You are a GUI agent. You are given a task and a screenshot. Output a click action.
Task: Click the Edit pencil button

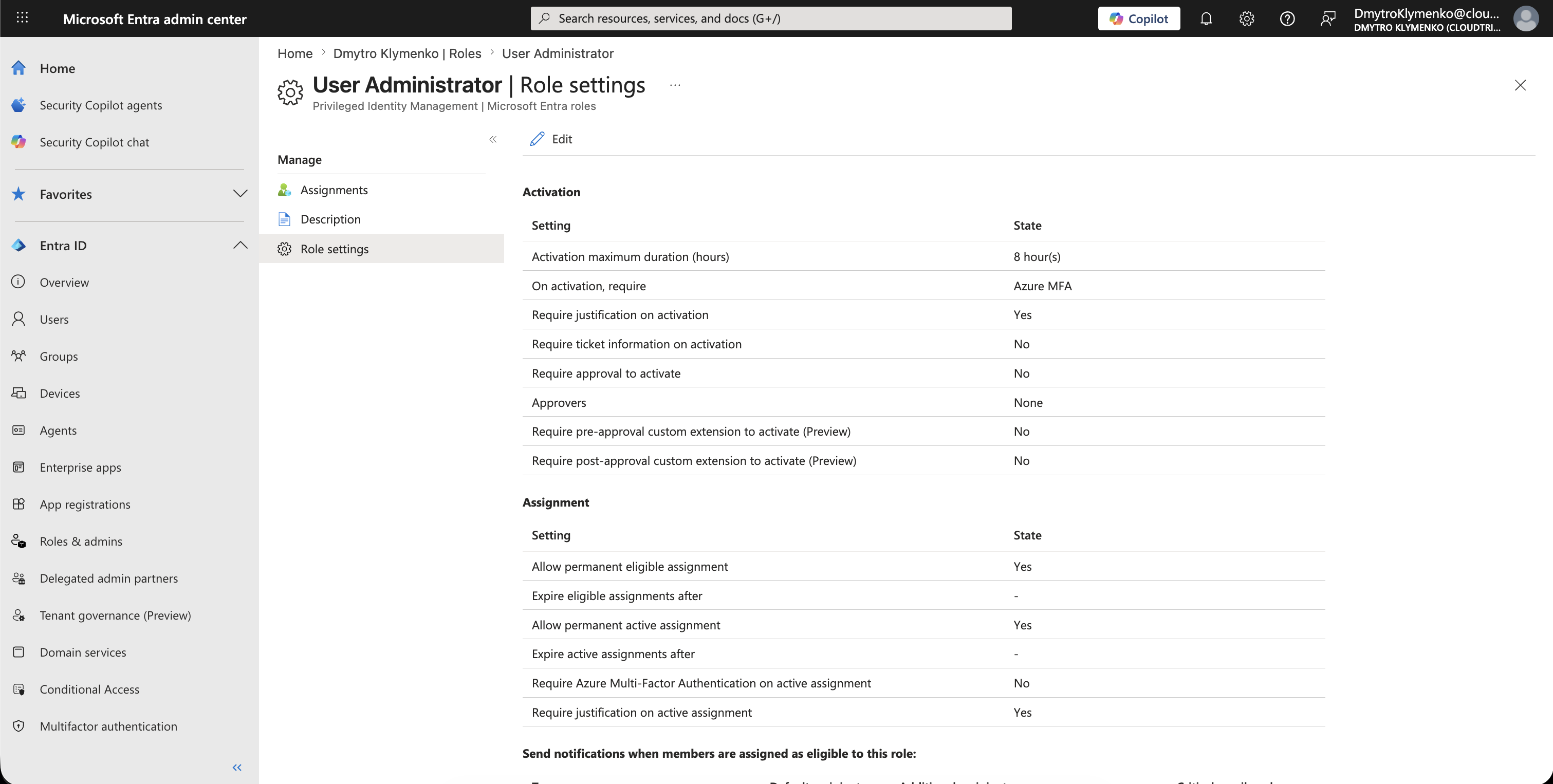(551, 139)
